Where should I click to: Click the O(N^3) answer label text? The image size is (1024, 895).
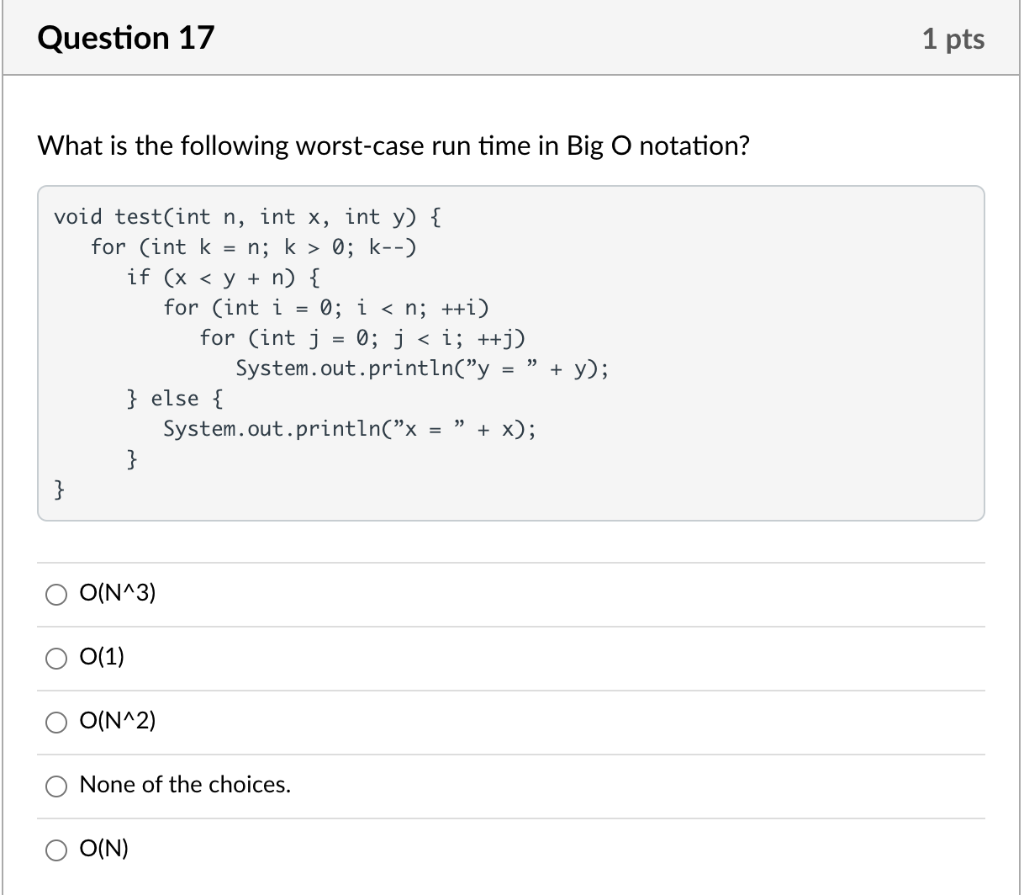pyautogui.click(x=118, y=593)
